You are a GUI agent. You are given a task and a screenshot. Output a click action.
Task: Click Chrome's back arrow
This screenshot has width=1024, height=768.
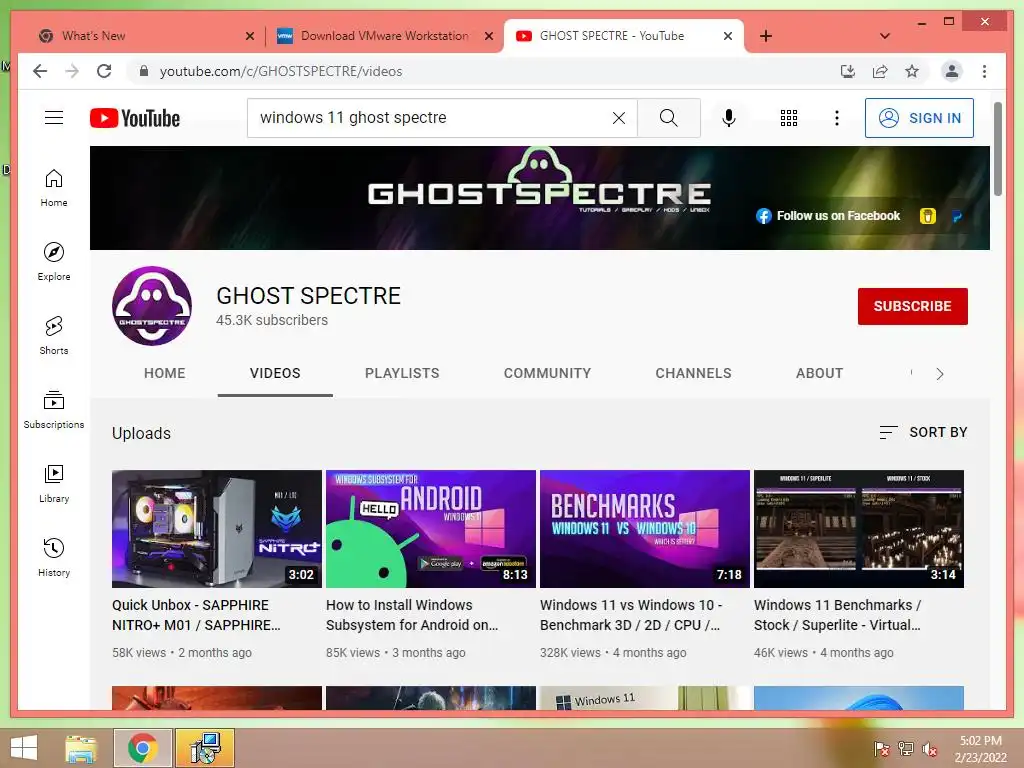pos(40,71)
